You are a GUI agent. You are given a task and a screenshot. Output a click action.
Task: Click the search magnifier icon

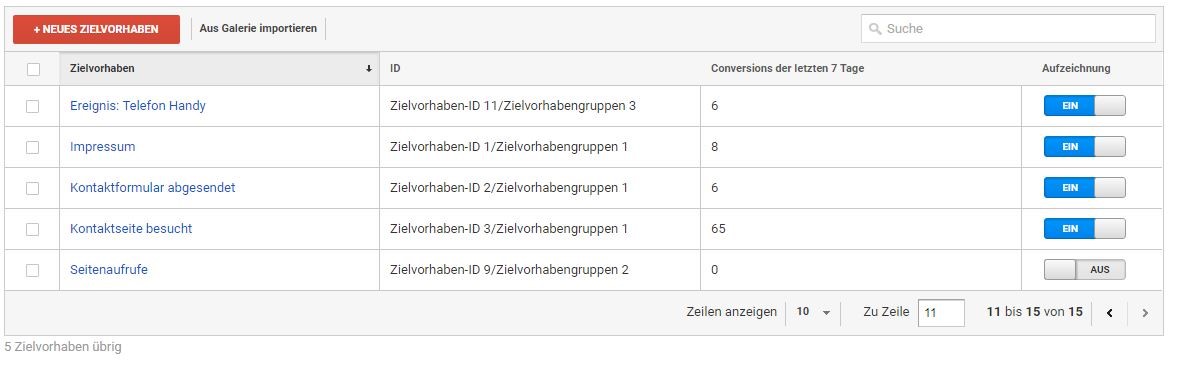pyautogui.click(x=875, y=29)
